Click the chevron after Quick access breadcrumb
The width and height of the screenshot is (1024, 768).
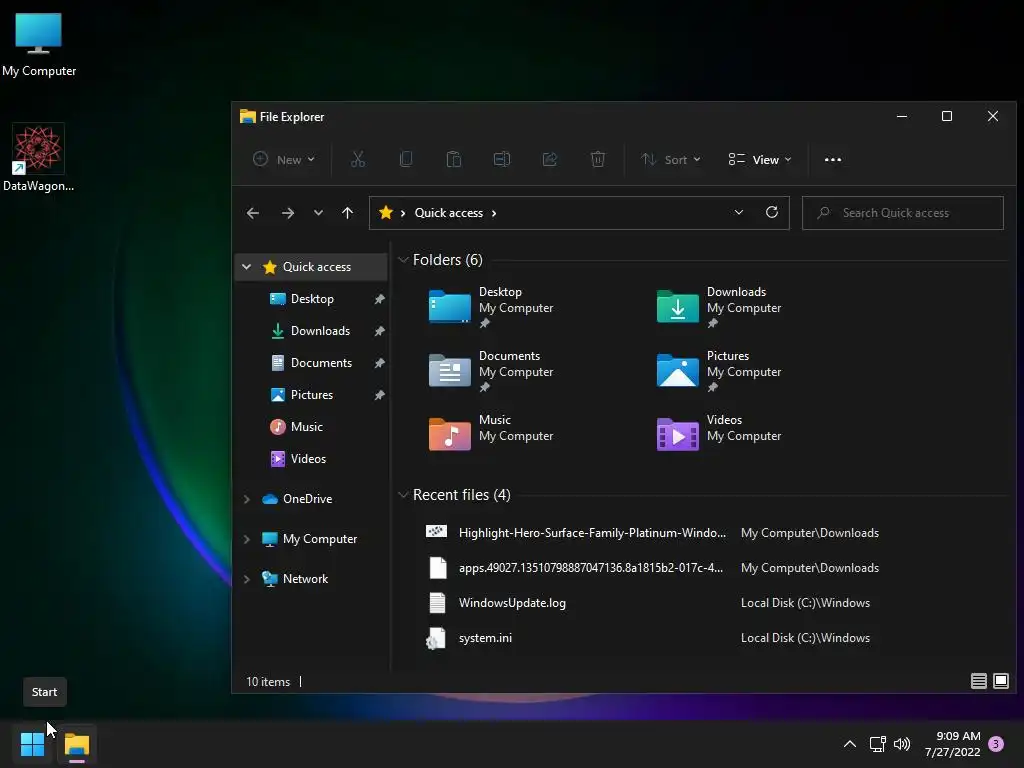(494, 213)
